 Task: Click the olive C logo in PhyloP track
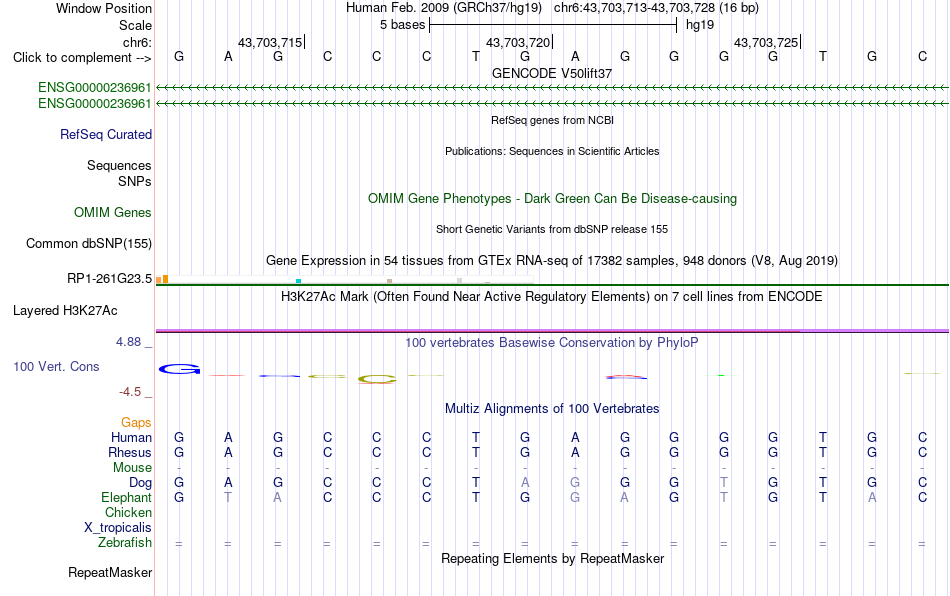377,380
